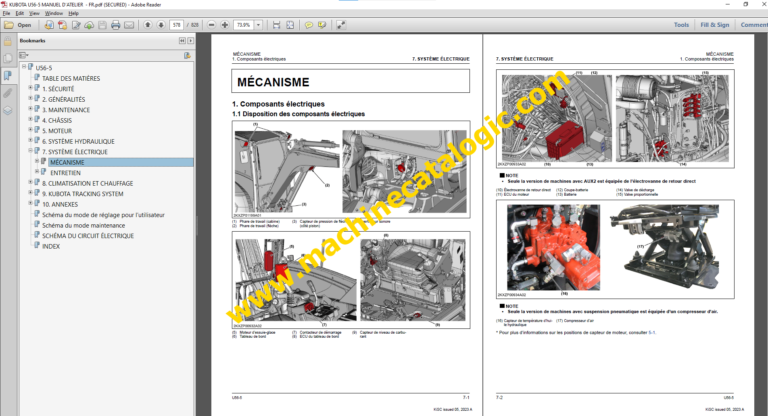Click the upload to cloud icon
Image resolution: width=768 pixels, height=416 pixels.
pyautogui.click(x=89, y=25)
